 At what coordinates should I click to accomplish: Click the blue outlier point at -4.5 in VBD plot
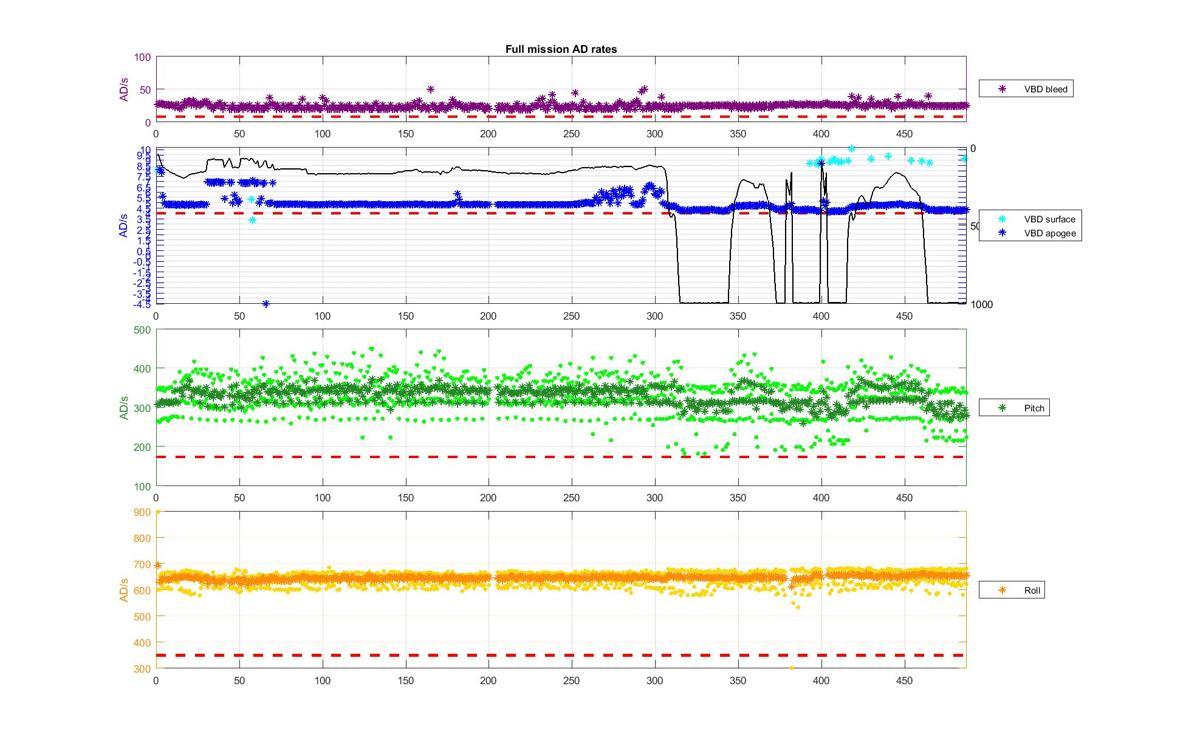click(x=266, y=303)
